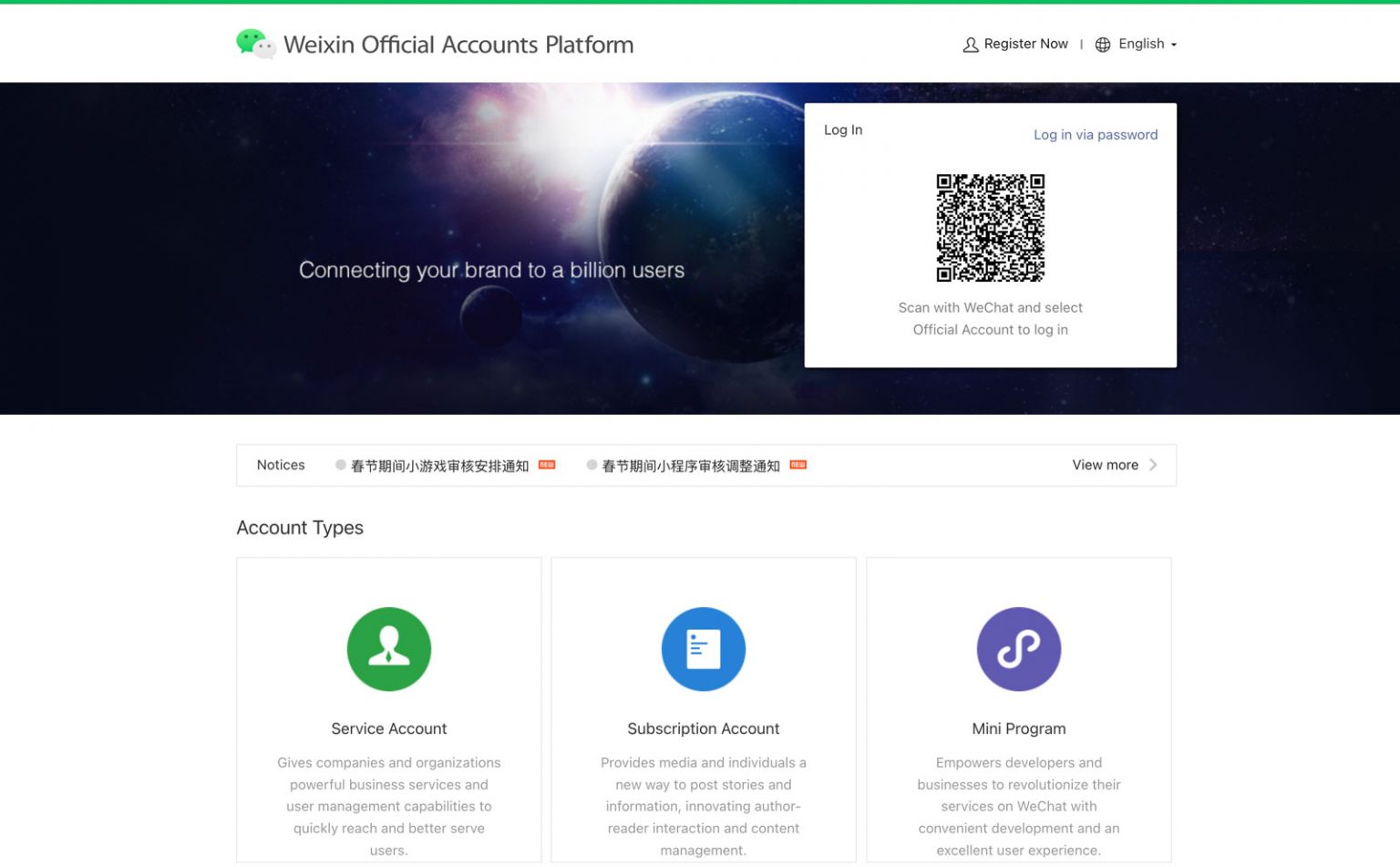Click View more notices

(1105, 464)
